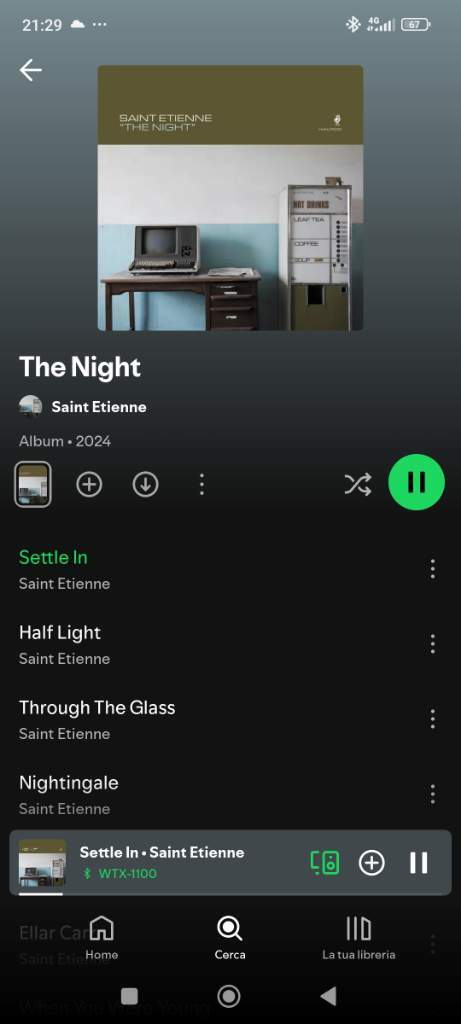The image size is (461, 1024).
Task: Pause from the mini player bar
Action: tap(419, 863)
